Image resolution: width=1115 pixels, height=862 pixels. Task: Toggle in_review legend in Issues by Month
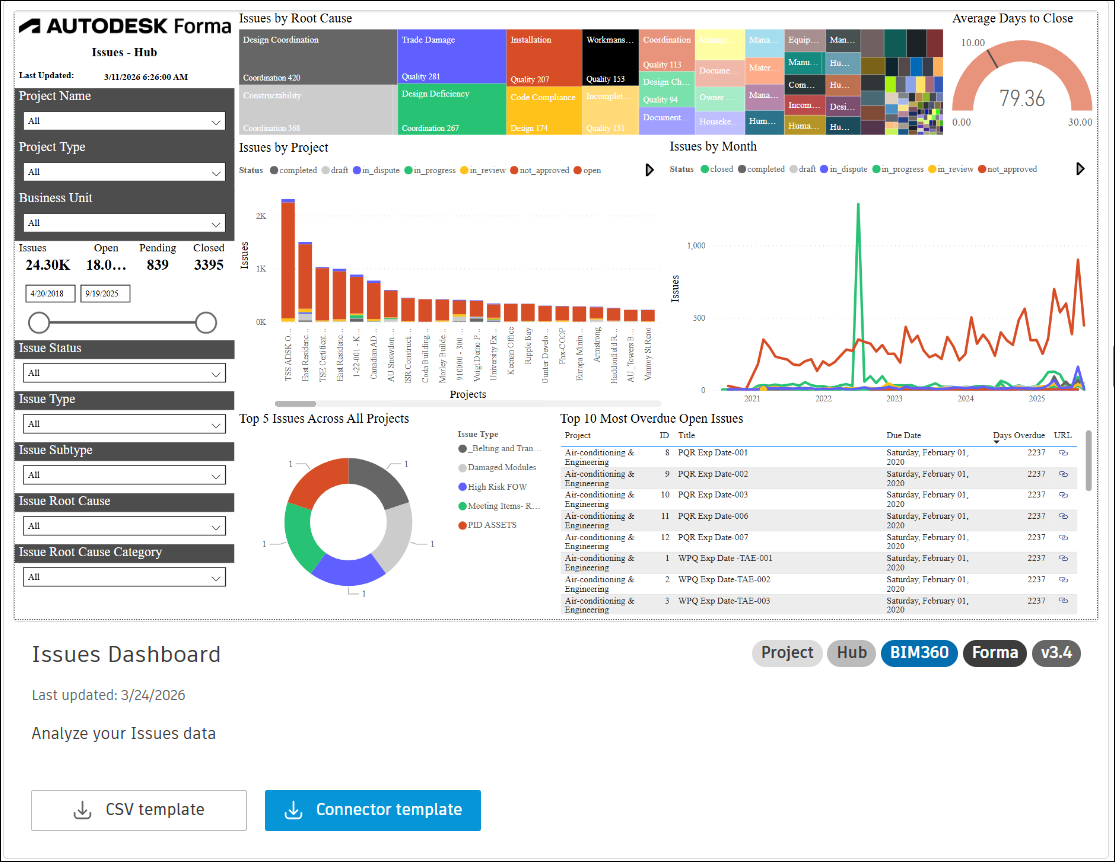[951, 169]
